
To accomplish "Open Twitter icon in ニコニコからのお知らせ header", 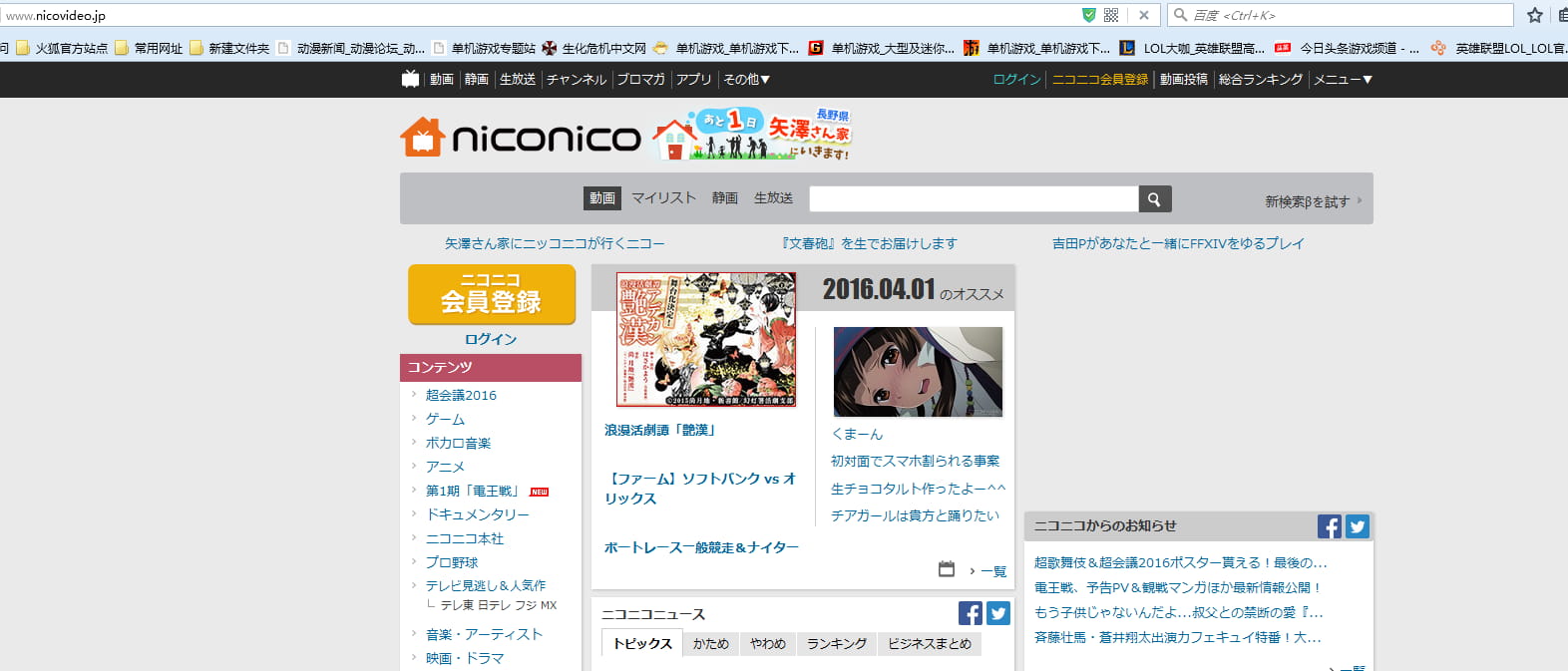I will 1358,526.
